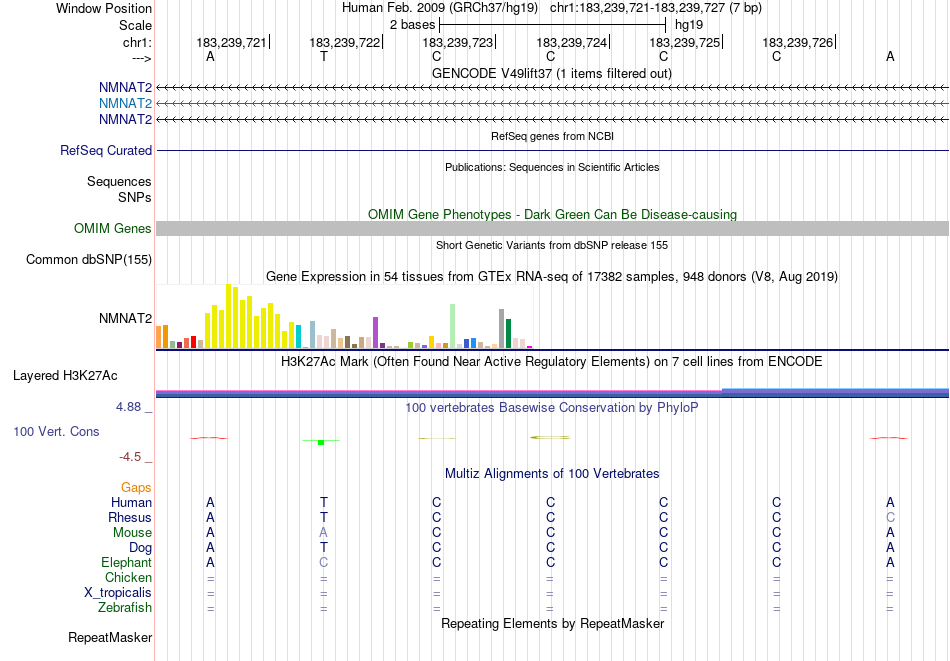Click the hg19 text beside scale bar
950x661 pixels.
pos(689,25)
